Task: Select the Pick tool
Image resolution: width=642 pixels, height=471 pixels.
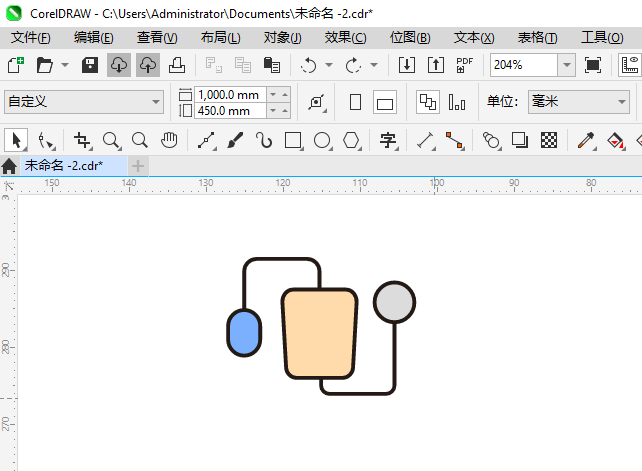Action: pos(16,140)
